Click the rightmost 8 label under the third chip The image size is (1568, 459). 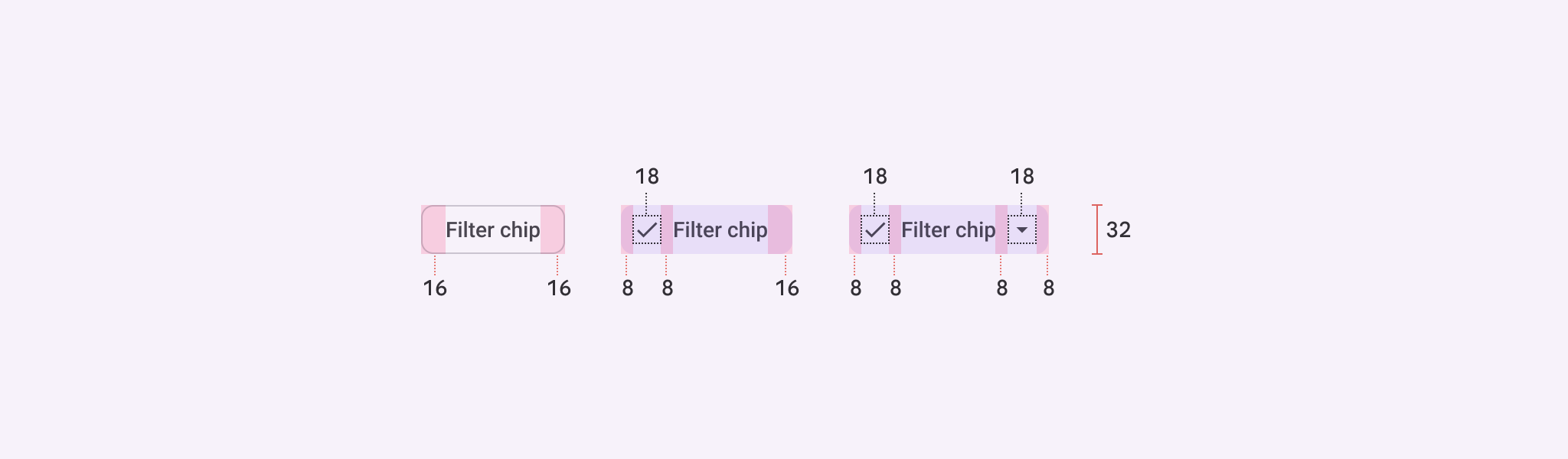pyautogui.click(x=1049, y=288)
